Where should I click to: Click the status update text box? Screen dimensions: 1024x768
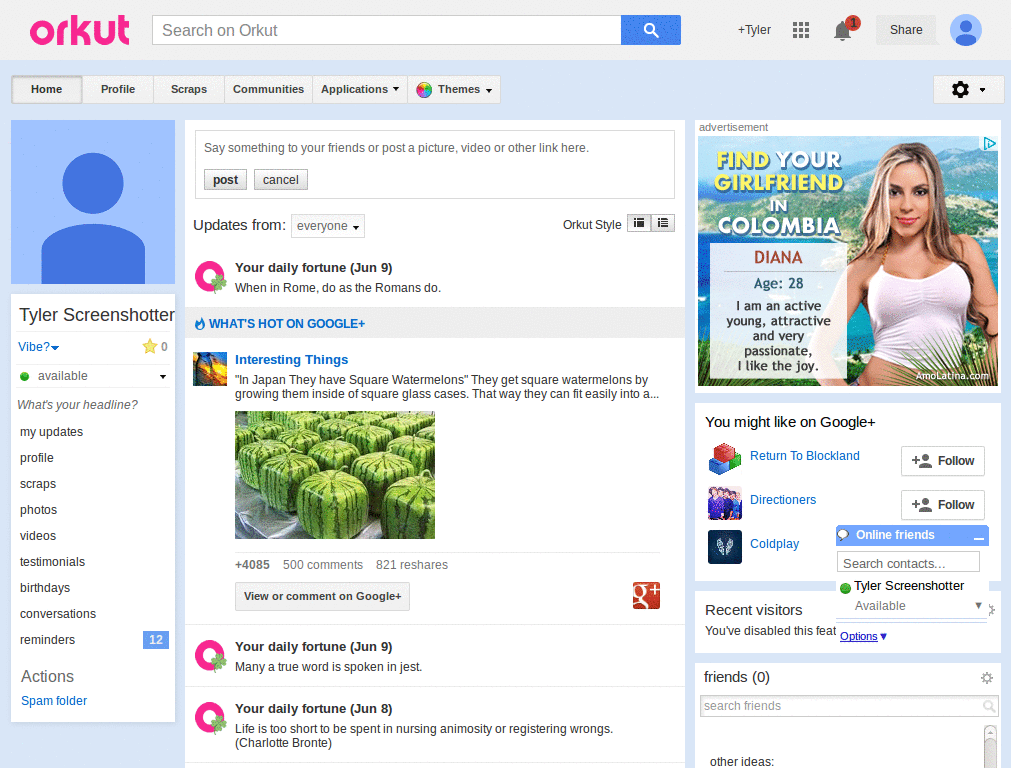tap(434, 148)
